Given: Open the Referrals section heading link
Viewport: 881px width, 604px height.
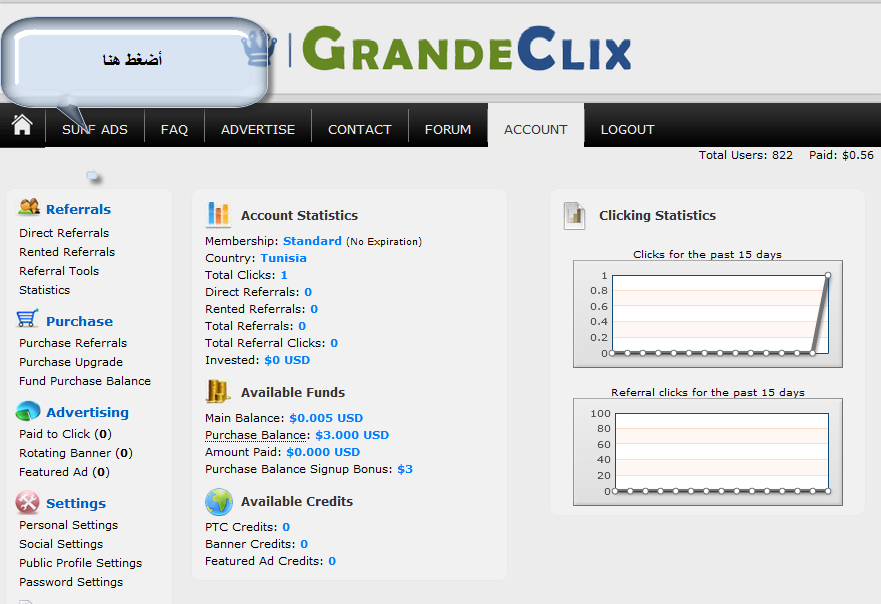Looking at the screenshot, I should point(79,210).
